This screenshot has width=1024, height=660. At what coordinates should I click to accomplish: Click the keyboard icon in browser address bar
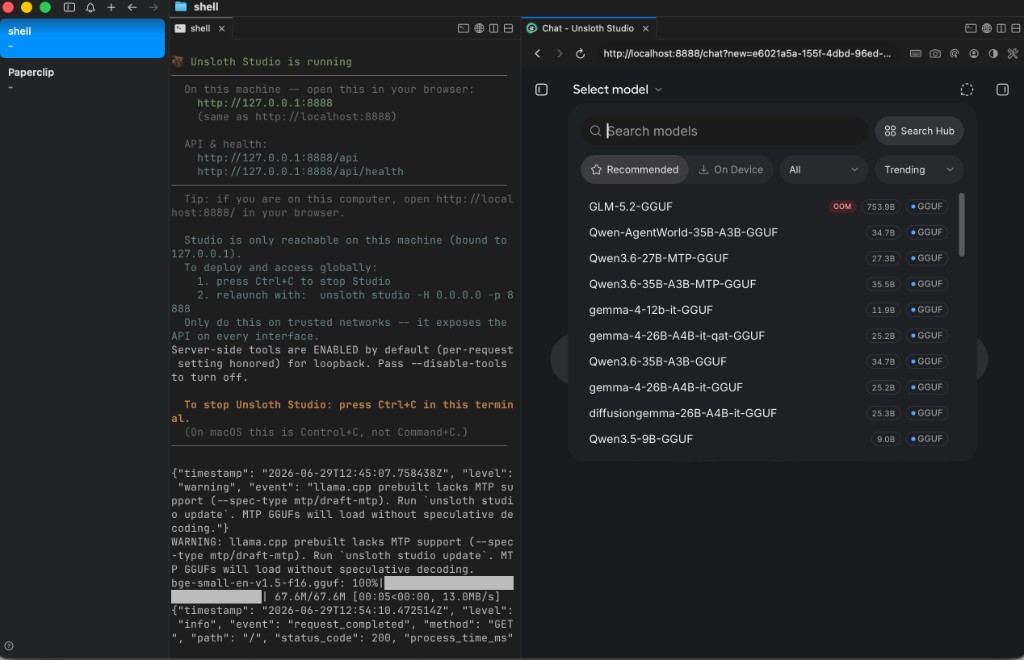pyautogui.click(x=916, y=54)
